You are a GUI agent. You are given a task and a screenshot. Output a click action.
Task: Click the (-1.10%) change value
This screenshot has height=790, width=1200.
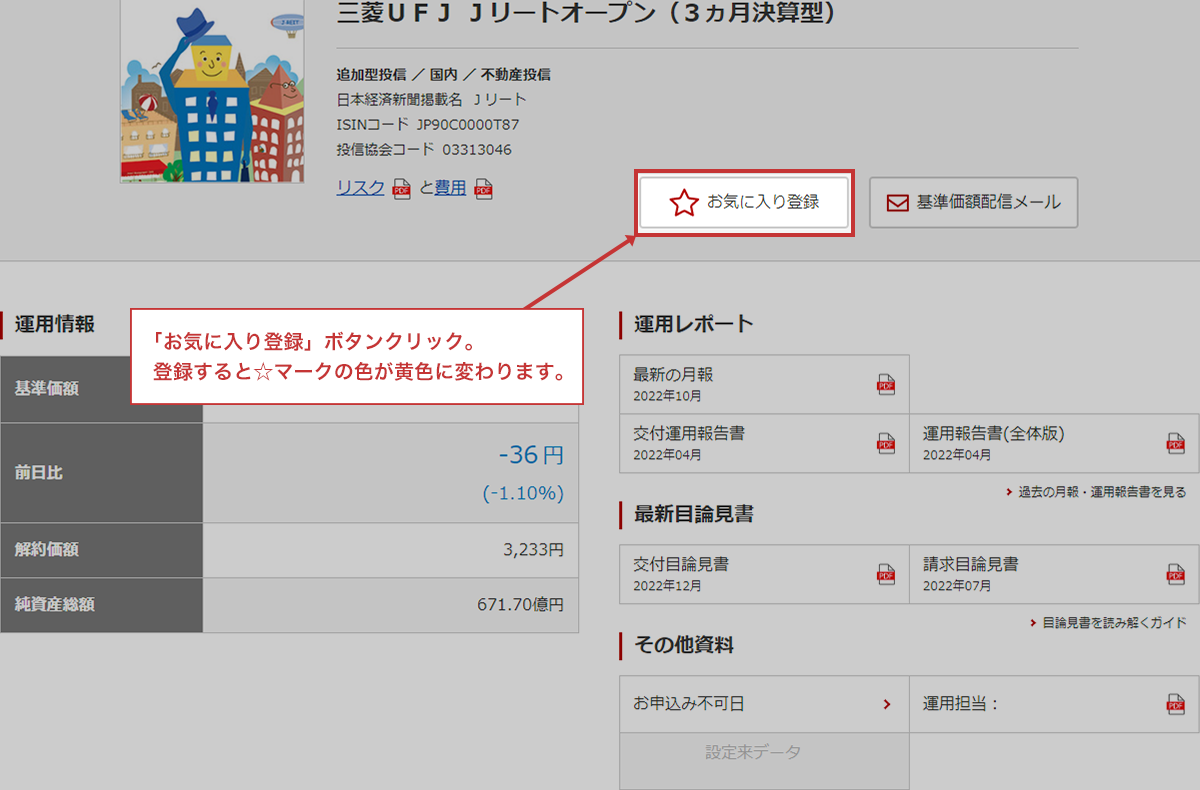pos(523,493)
